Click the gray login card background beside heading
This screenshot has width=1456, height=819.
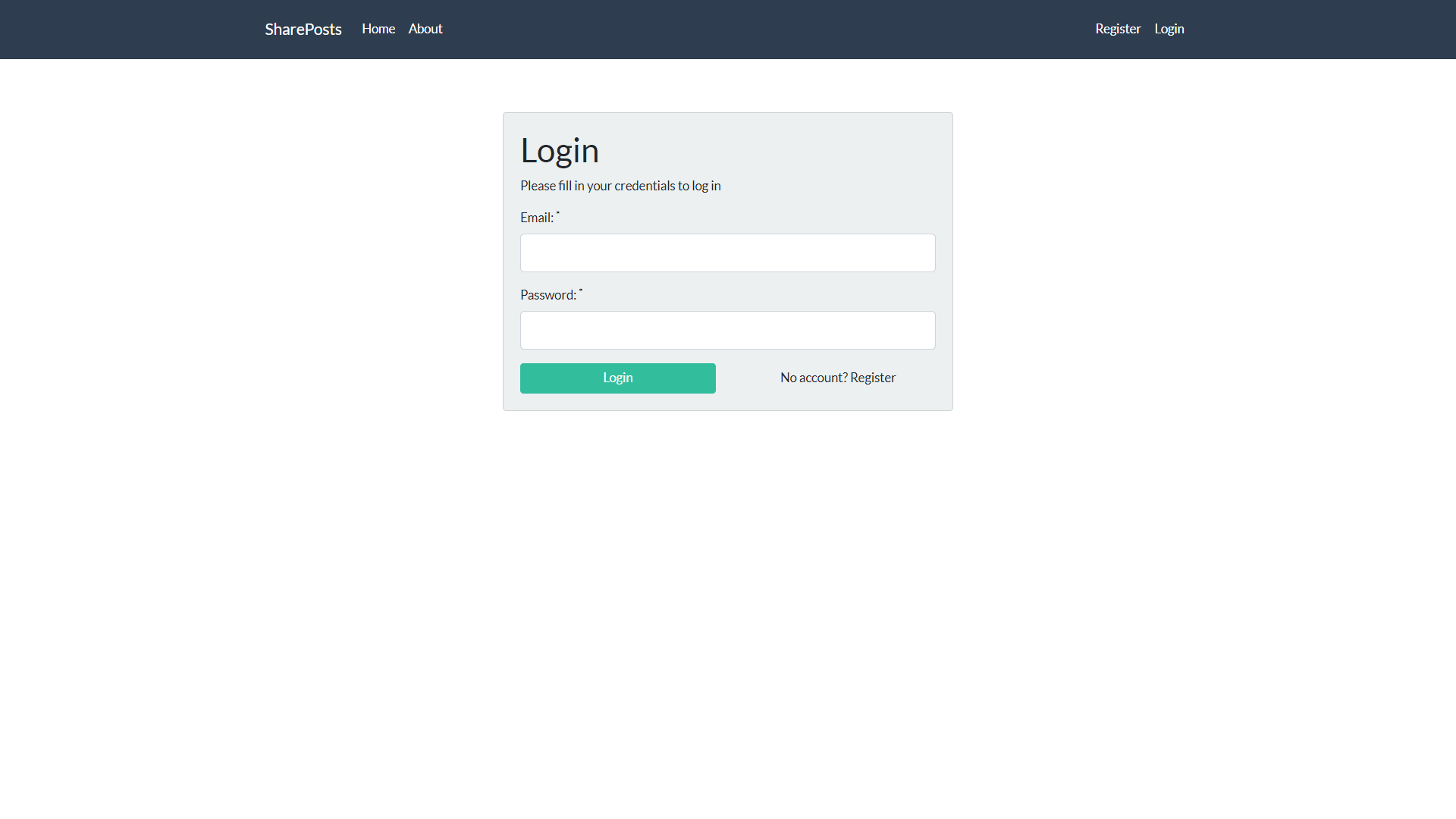coord(796,150)
